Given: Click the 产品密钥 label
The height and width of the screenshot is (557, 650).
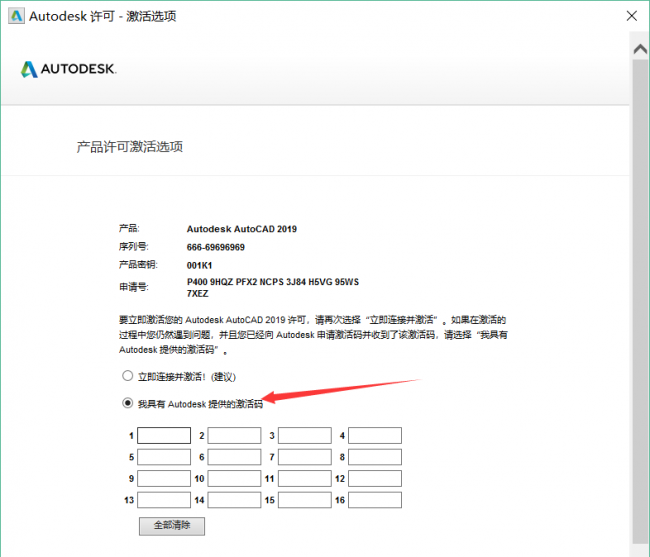Looking at the screenshot, I should click(x=138, y=264).
